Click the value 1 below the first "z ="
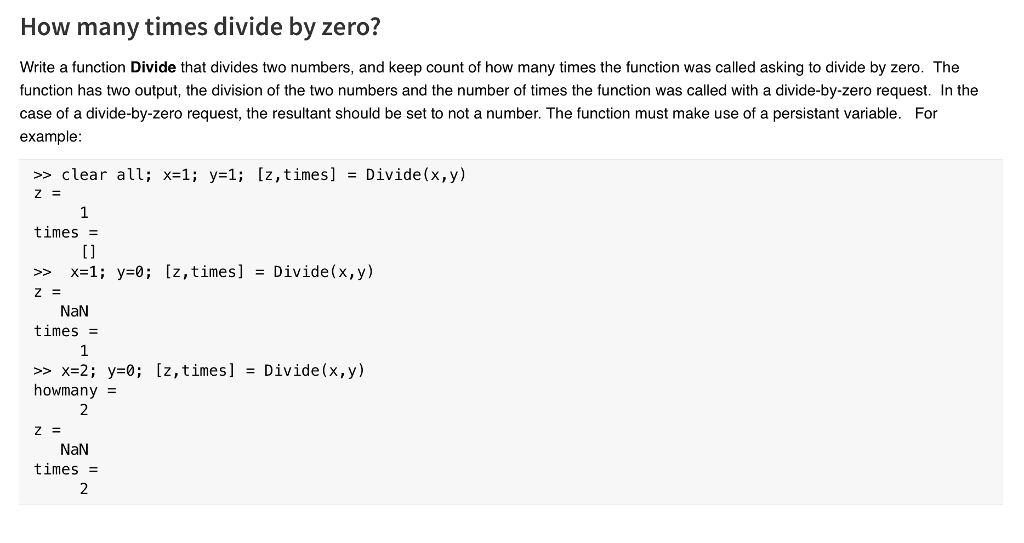Image resolution: width=1024 pixels, height=543 pixels. tap(84, 212)
